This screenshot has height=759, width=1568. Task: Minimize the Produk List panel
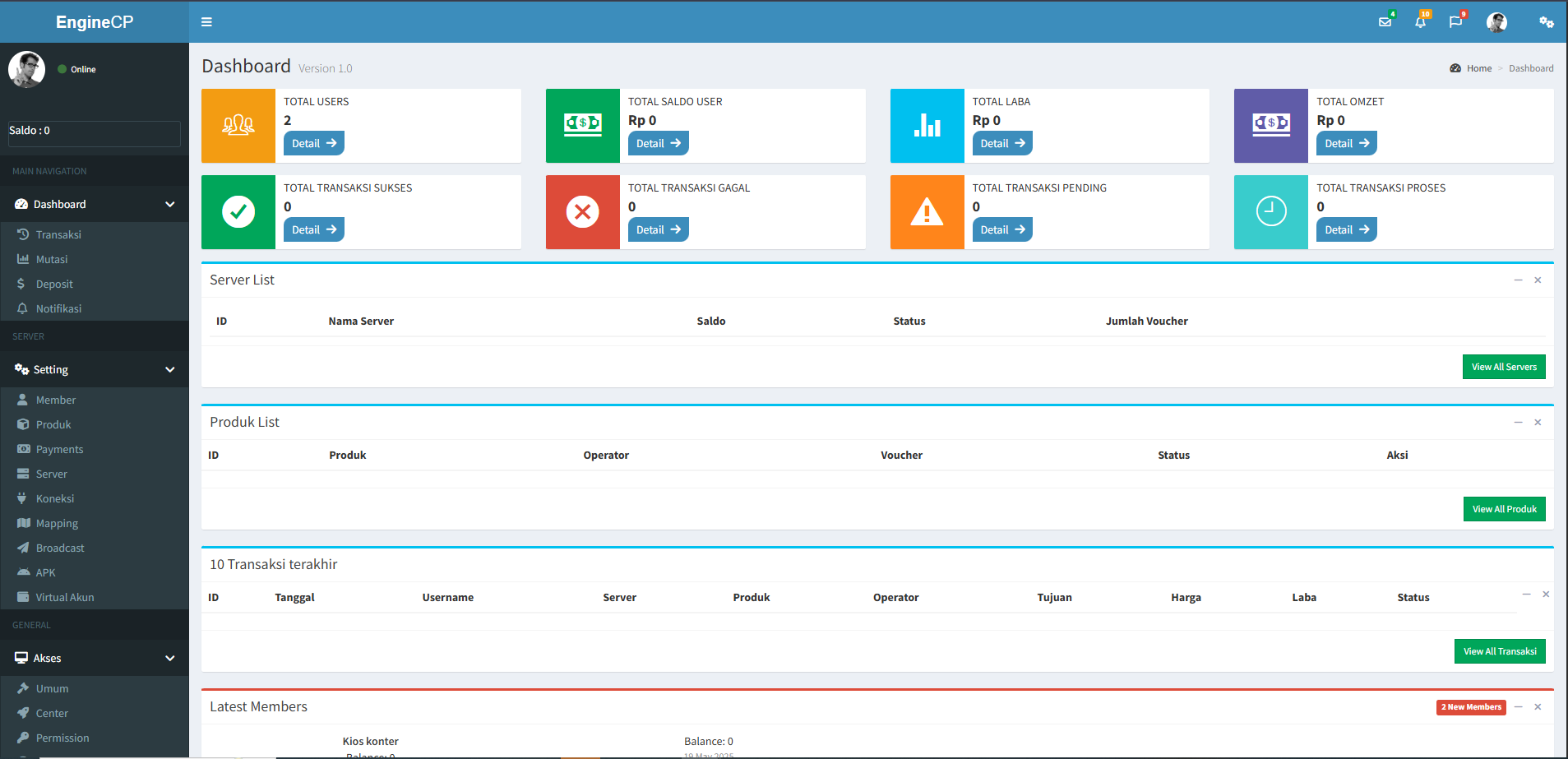click(1518, 422)
